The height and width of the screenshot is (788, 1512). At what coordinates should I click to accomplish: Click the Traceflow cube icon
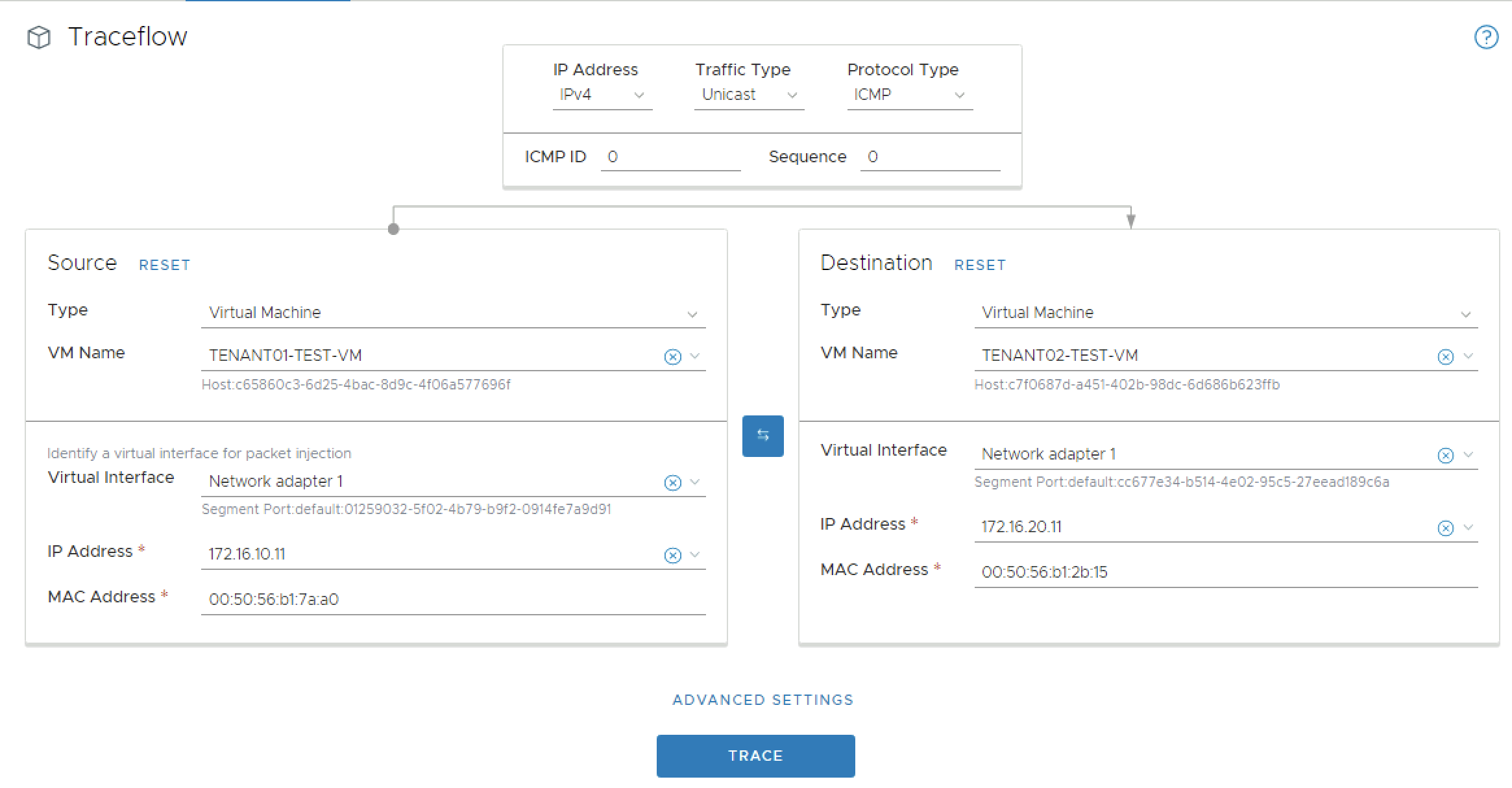point(39,37)
